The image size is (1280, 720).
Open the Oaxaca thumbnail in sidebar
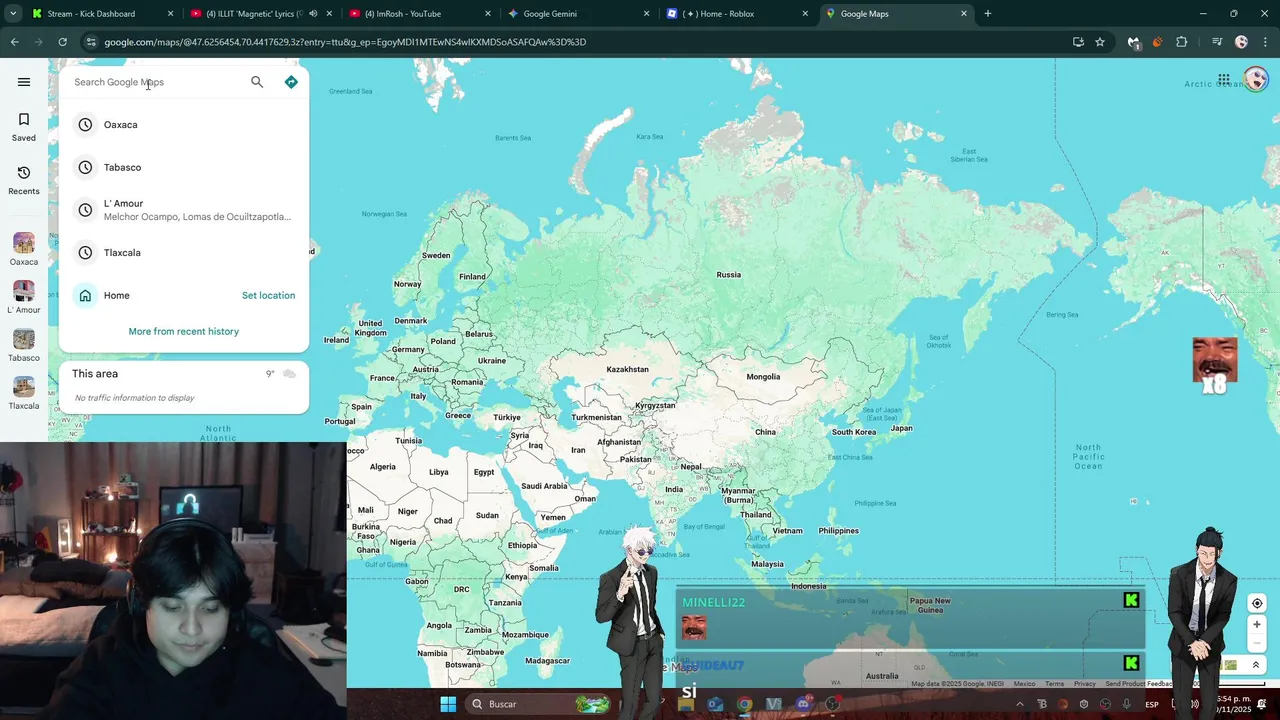click(x=24, y=249)
